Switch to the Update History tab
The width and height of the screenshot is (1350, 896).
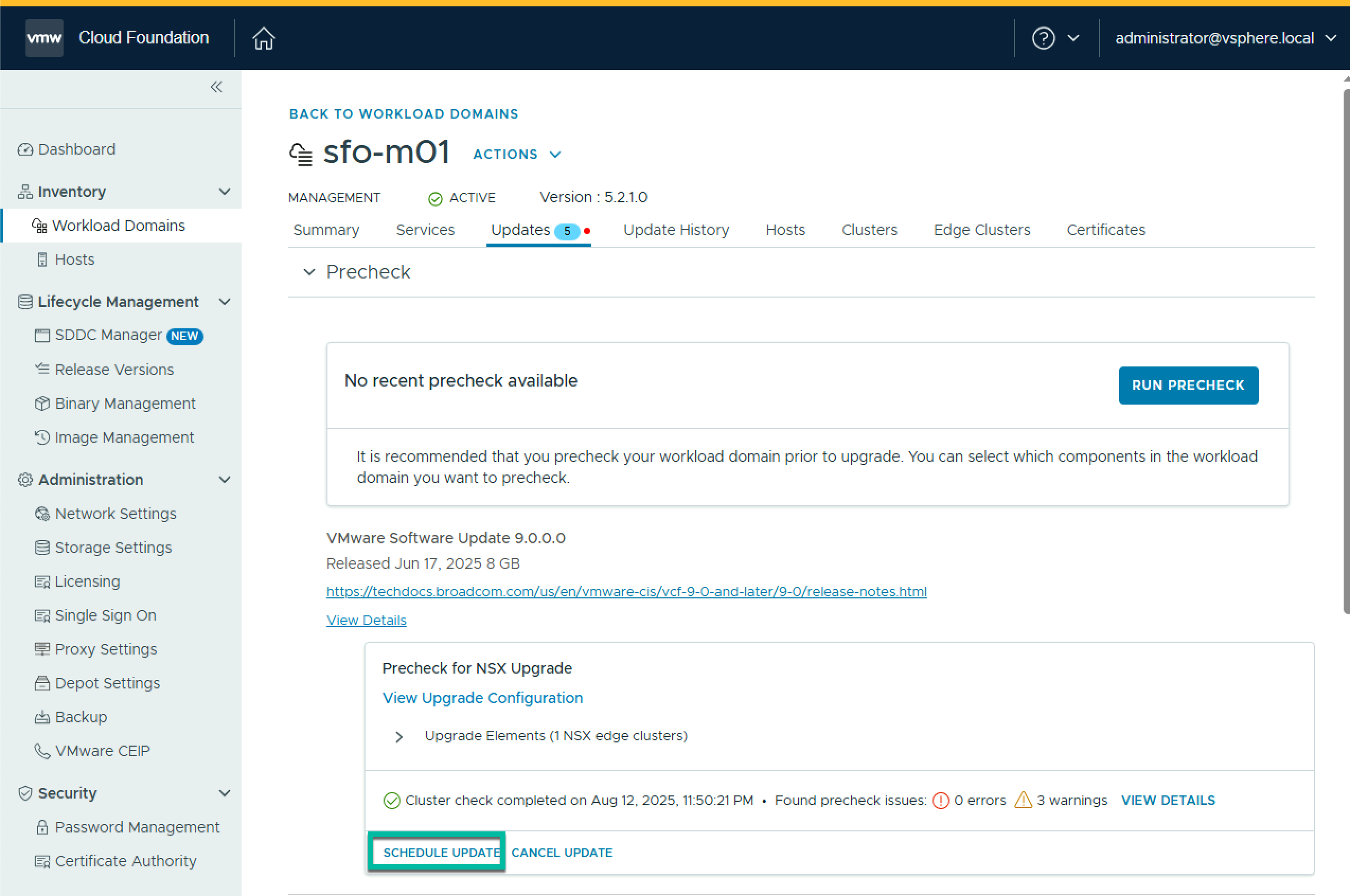(x=676, y=230)
